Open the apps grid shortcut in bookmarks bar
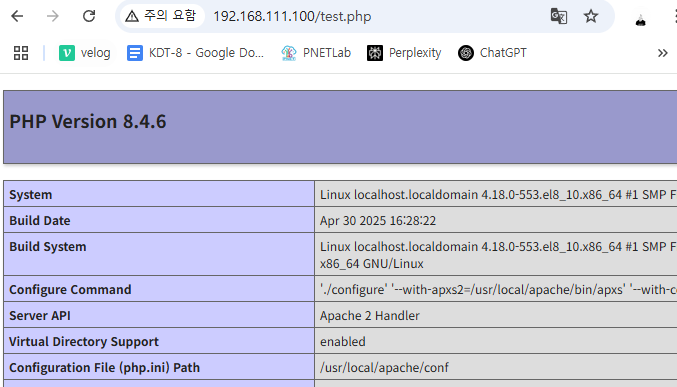This screenshot has width=677, height=387. [x=21, y=53]
